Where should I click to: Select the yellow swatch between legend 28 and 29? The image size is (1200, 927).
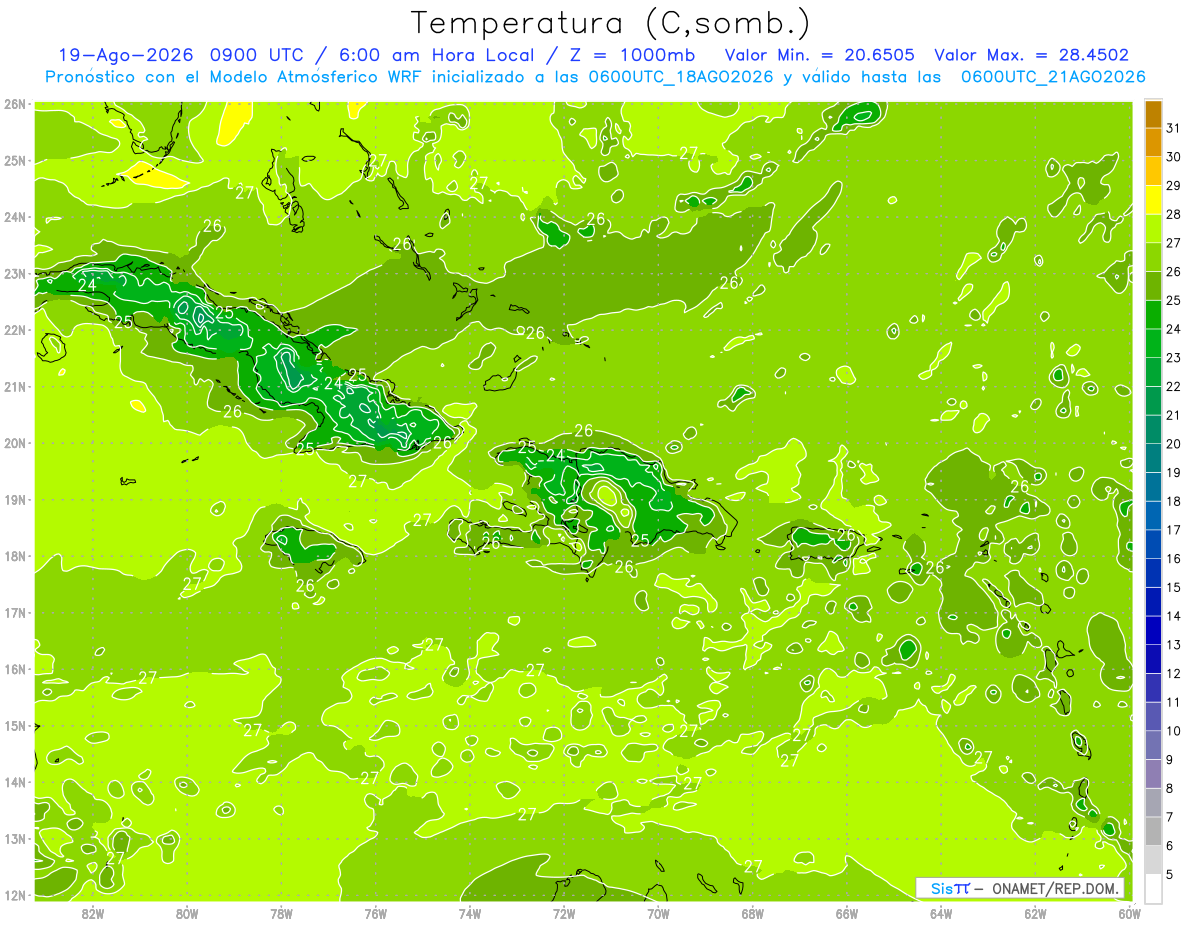1153,200
